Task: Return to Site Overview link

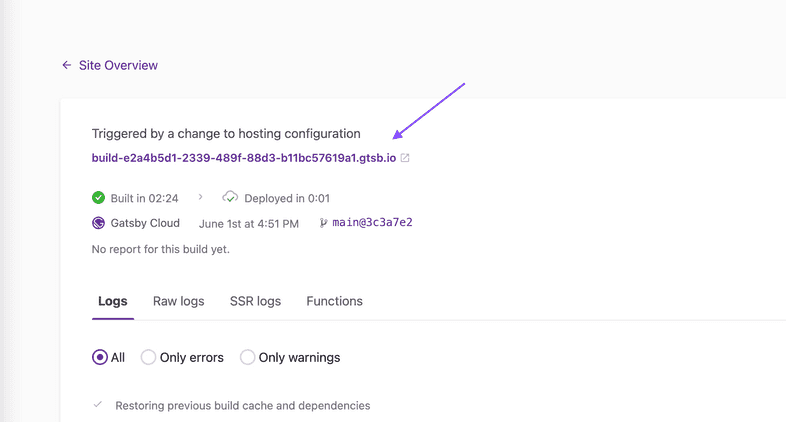Action: point(118,65)
